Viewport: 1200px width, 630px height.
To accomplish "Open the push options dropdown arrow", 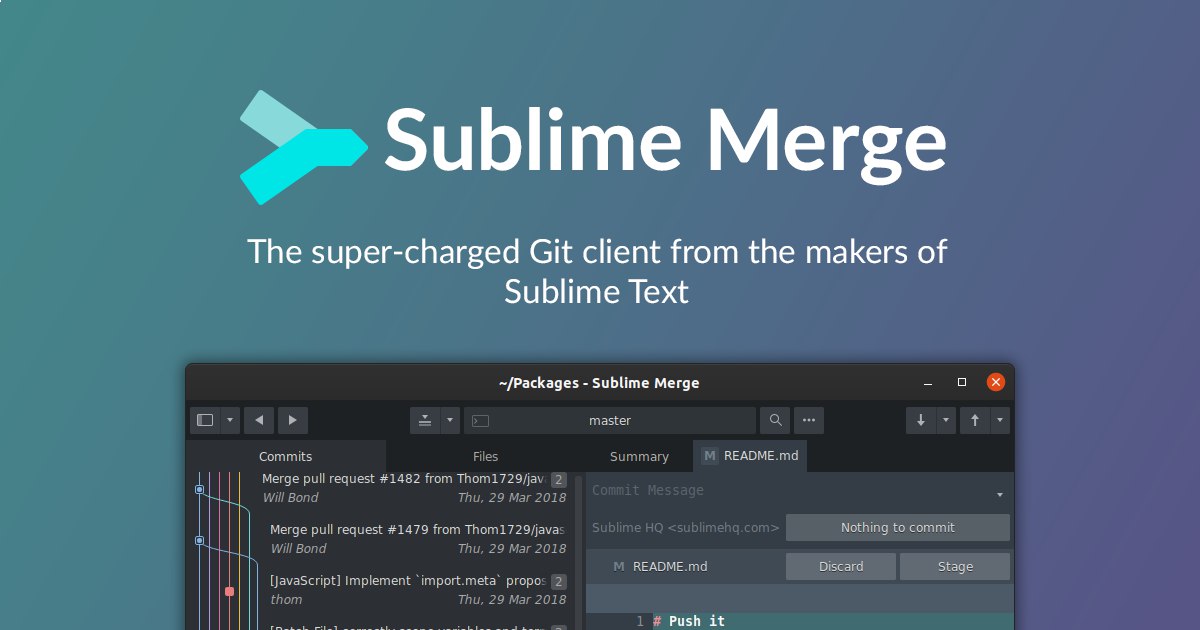I will pyautogui.click(x=1000, y=420).
